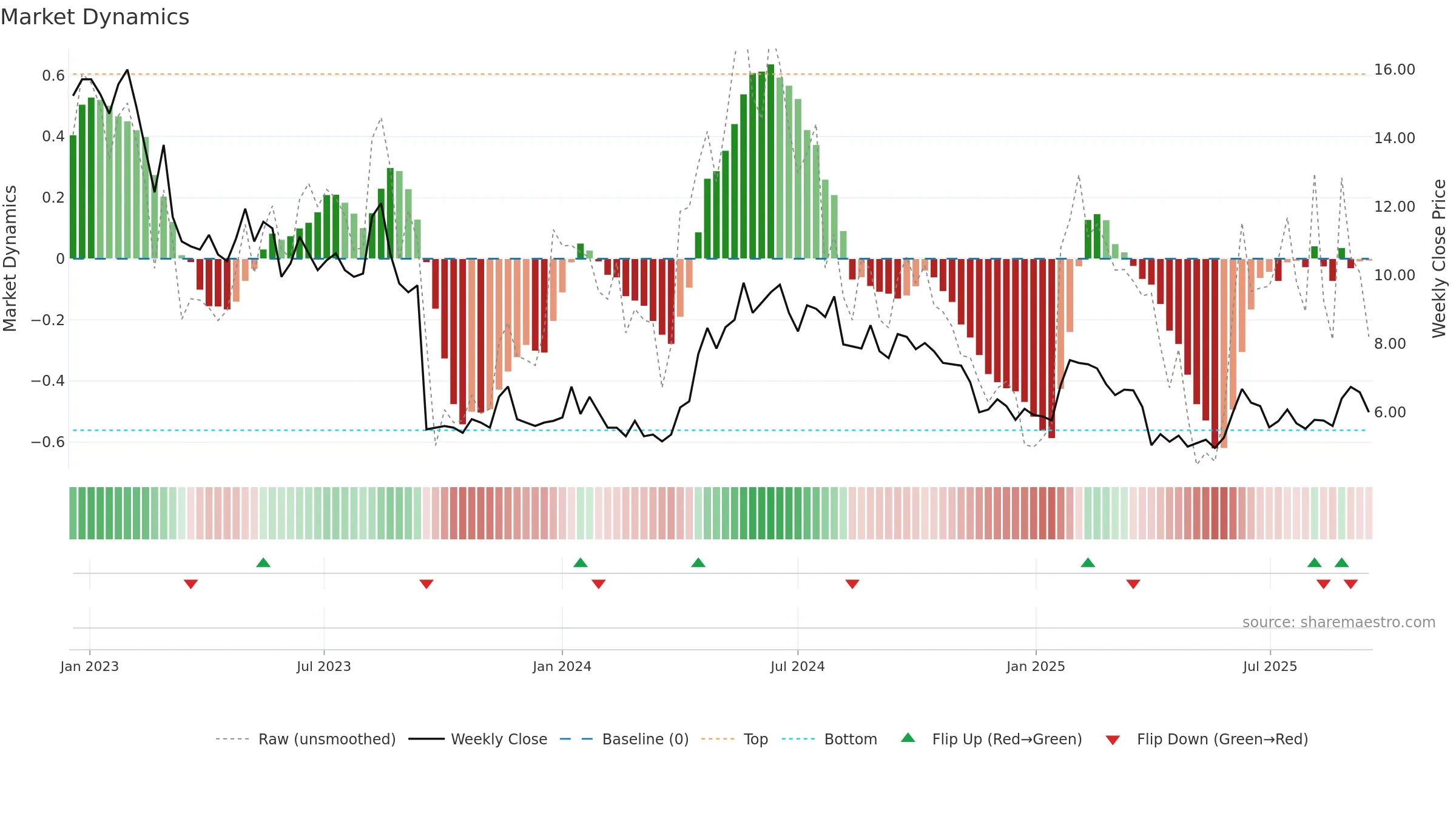Toggle the Baseline (0) legend entry
1456x819 pixels.
pyautogui.click(x=624, y=739)
